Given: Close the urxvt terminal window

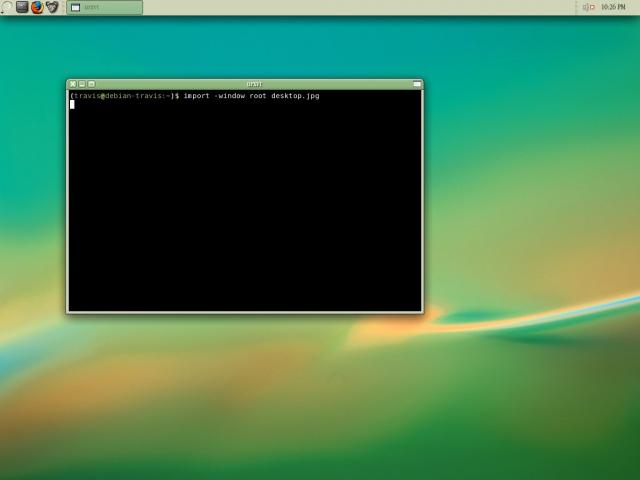Looking at the screenshot, I should (73, 84).
